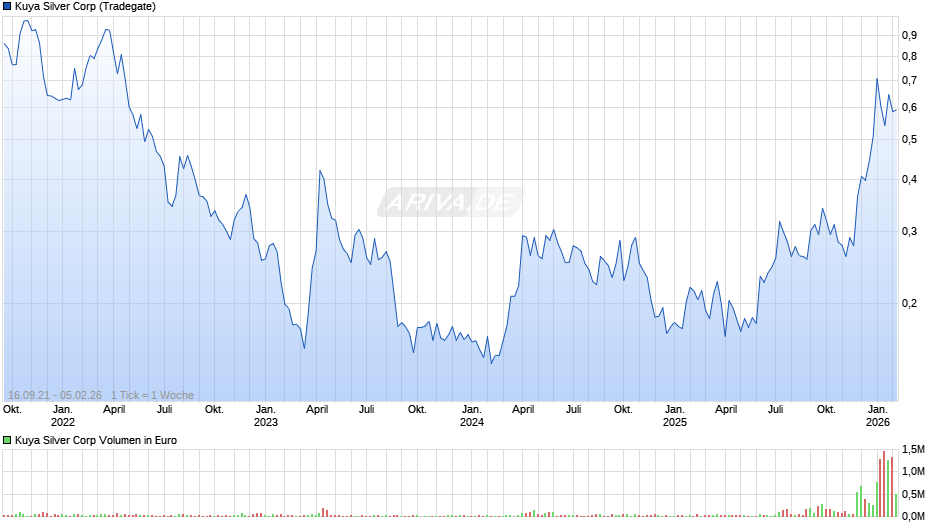This screenshot has width=940, height=526.
Task: Click the 'Jan. 2025' time axis label
Action: click(x=674, y=416)
